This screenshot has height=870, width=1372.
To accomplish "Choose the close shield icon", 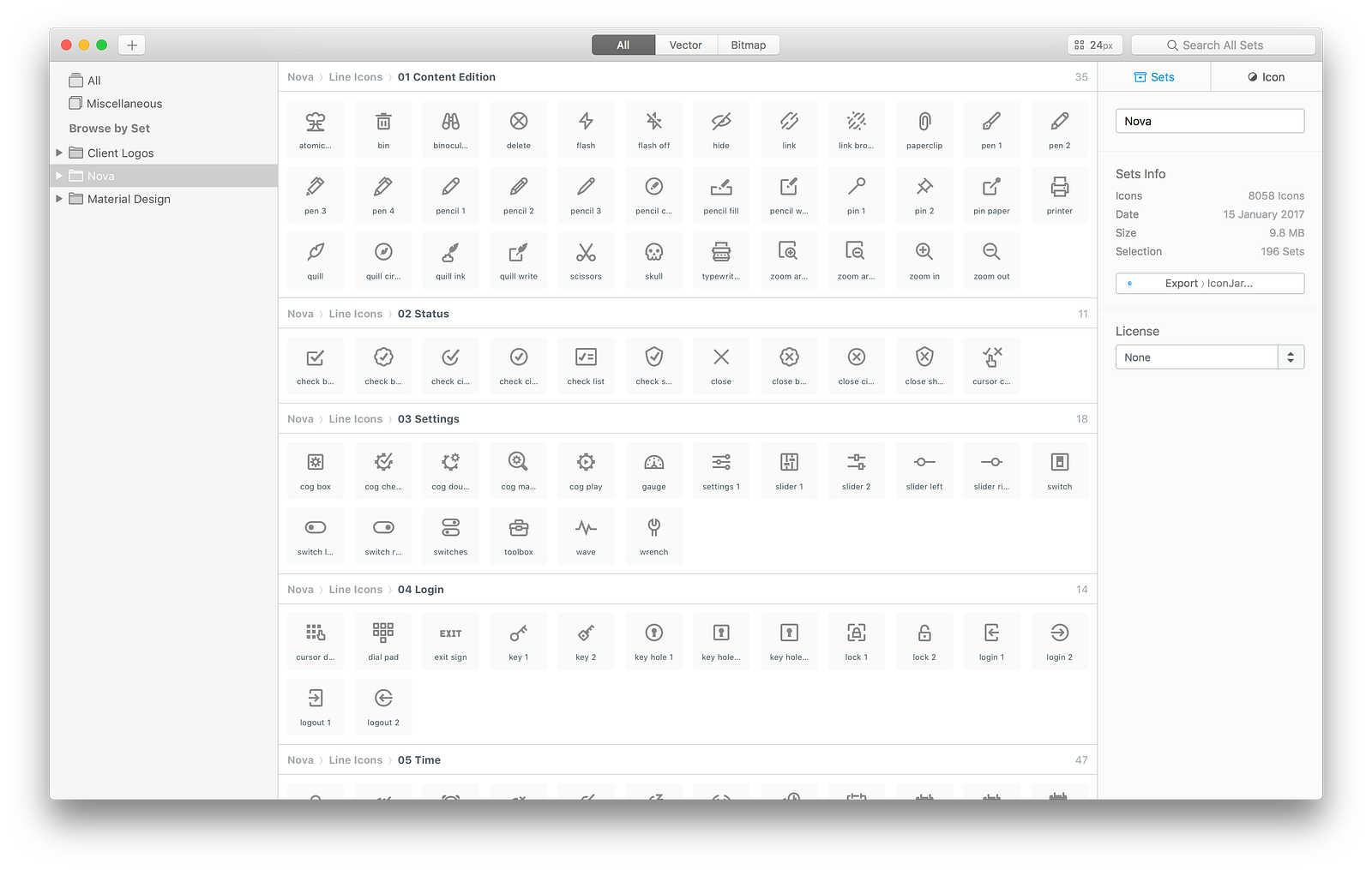I will (x=924, y=365).
